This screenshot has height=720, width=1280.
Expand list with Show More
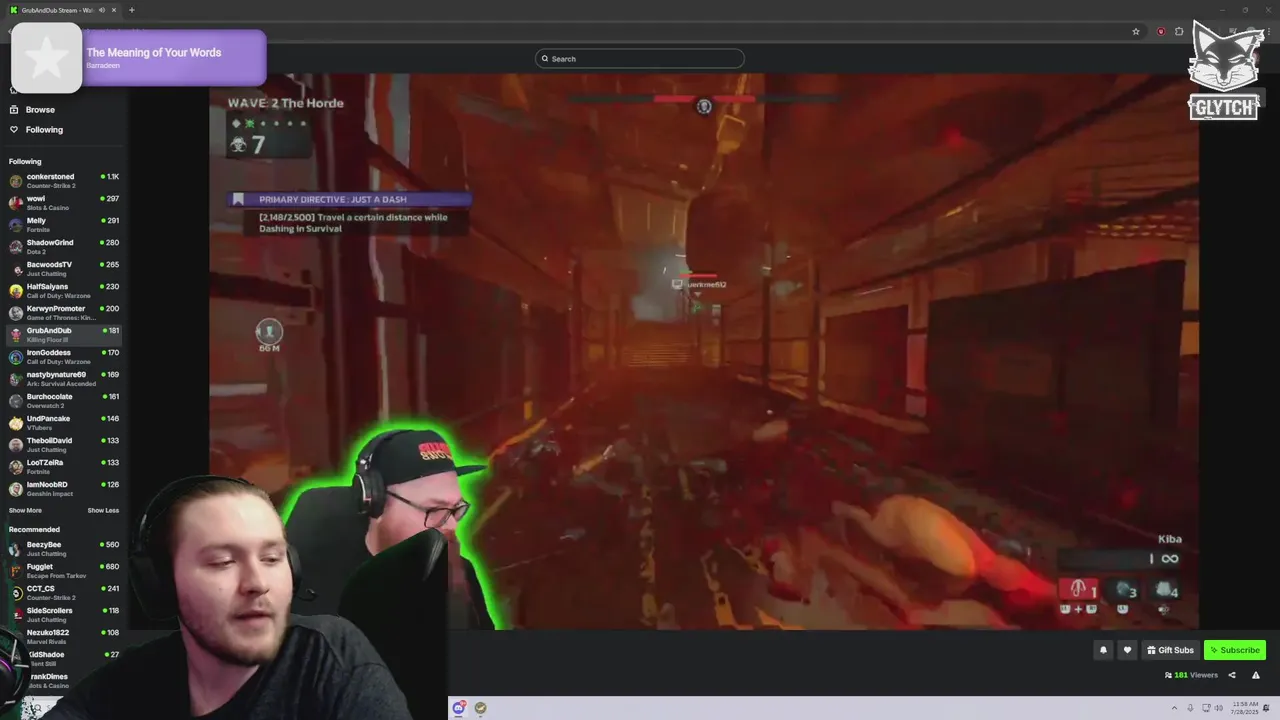pyautogui.click(x=25, y=511)
